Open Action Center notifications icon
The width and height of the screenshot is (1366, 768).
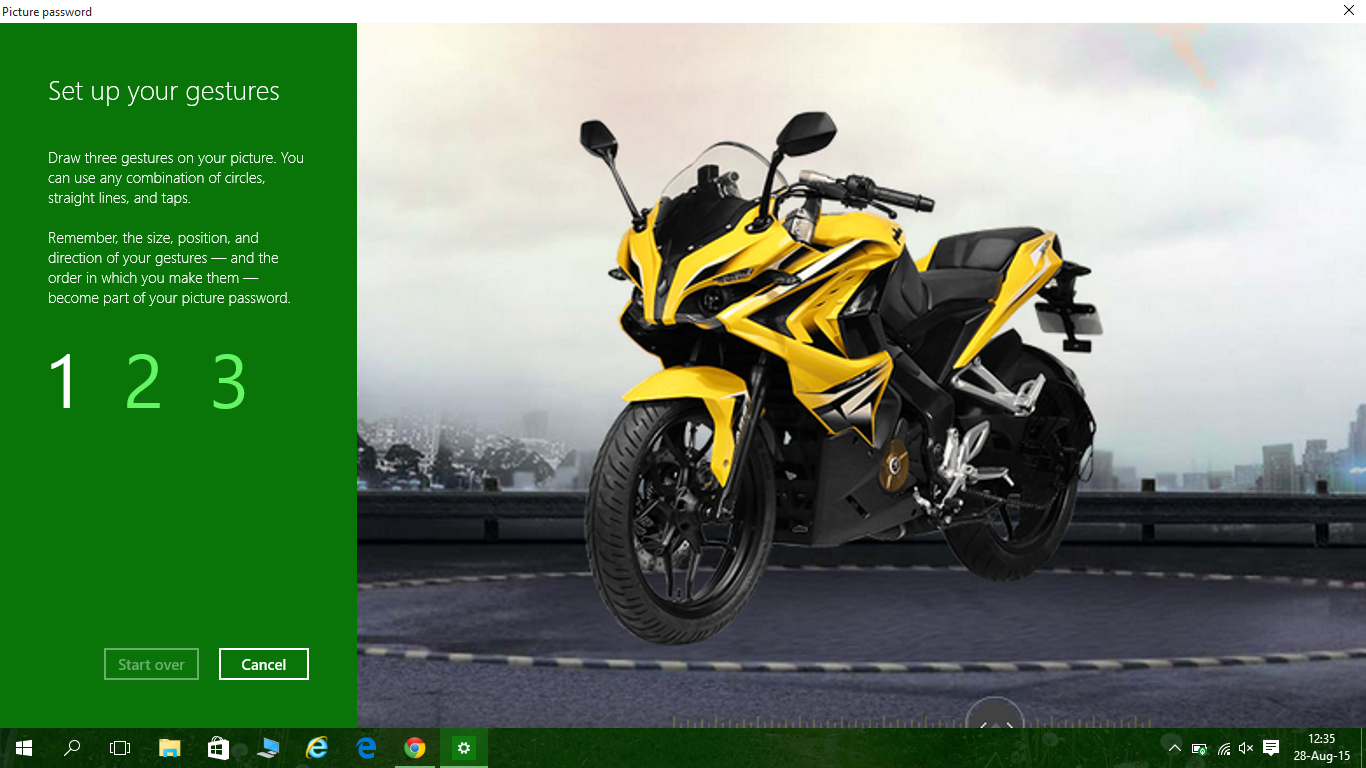point(1271,748)
